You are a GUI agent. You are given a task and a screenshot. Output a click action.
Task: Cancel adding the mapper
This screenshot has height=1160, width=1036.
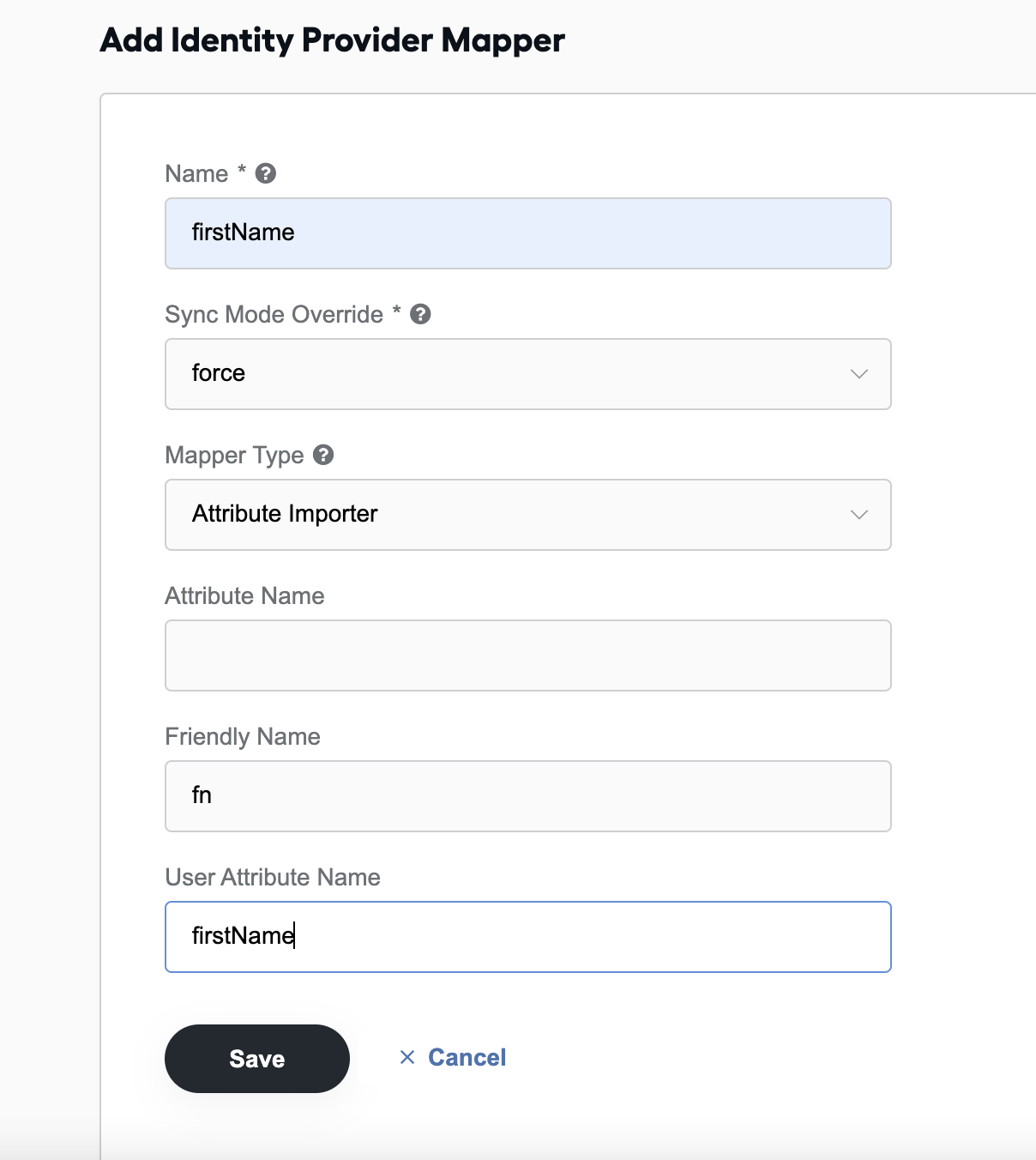coord(467,1057)
